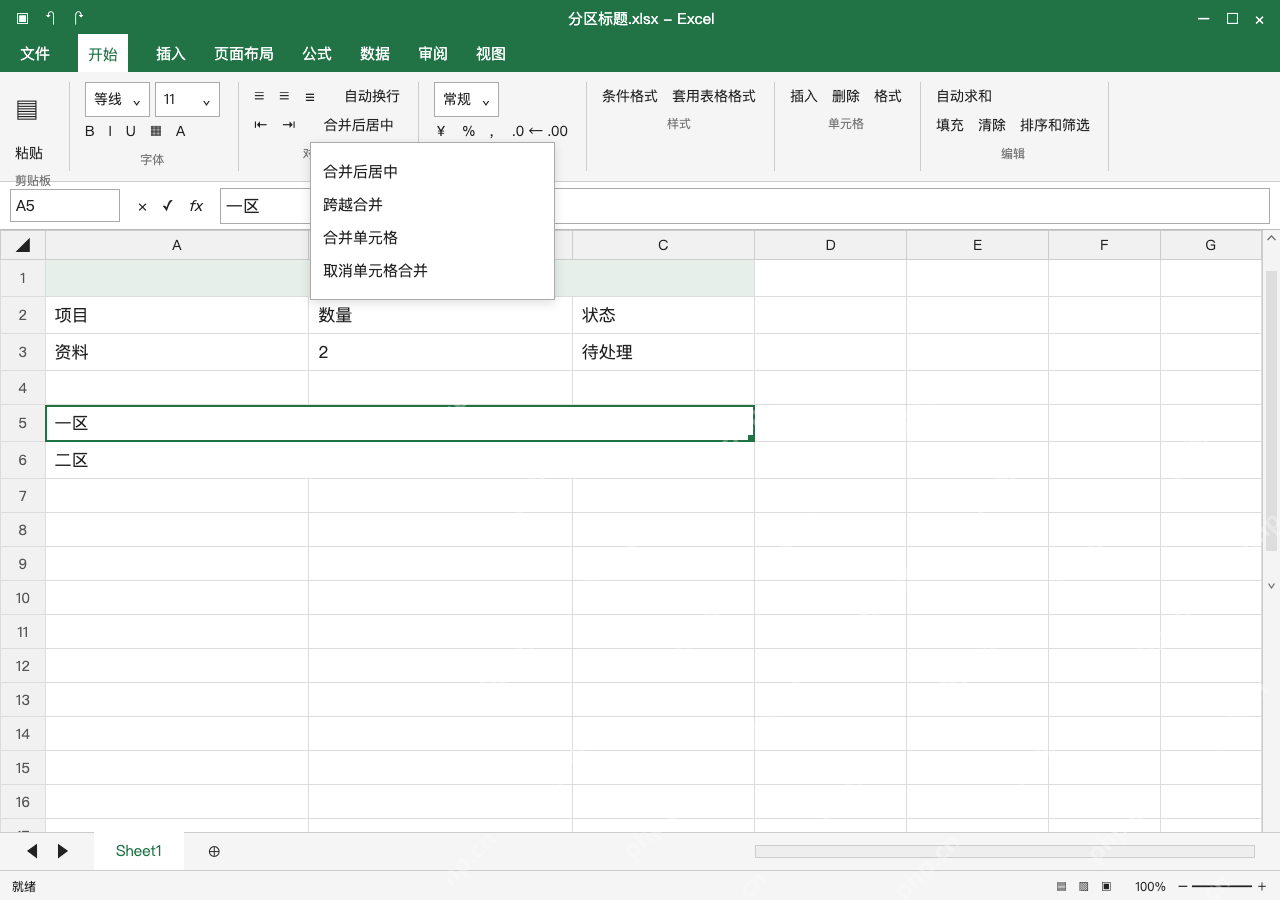This screenshot has width=1280, height=900.
Task: Click the 排序和筛选 button
Action: [1055, 125]
